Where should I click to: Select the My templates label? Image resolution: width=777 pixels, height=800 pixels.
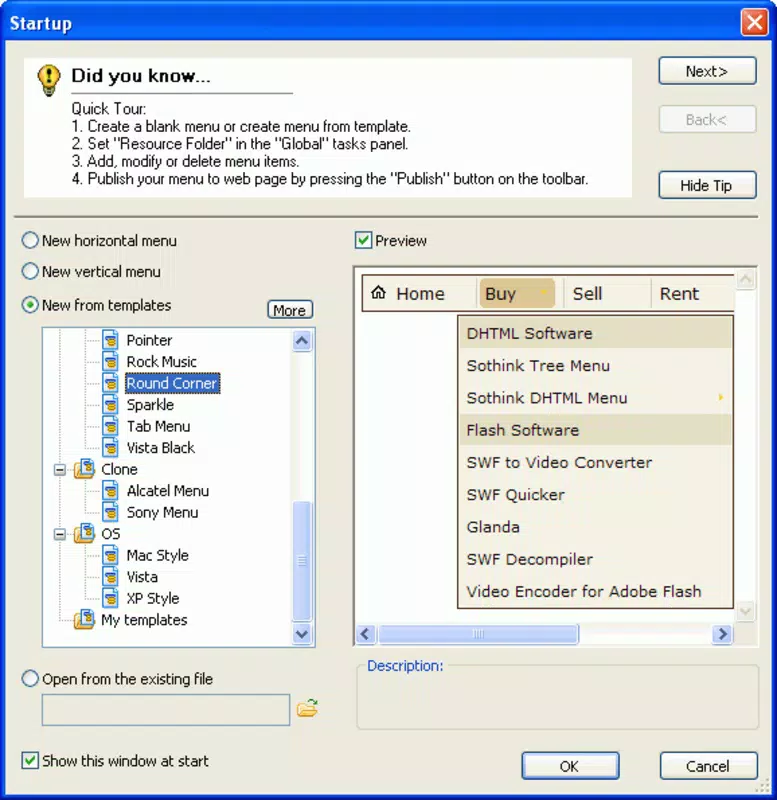click(x=144, y=620)
